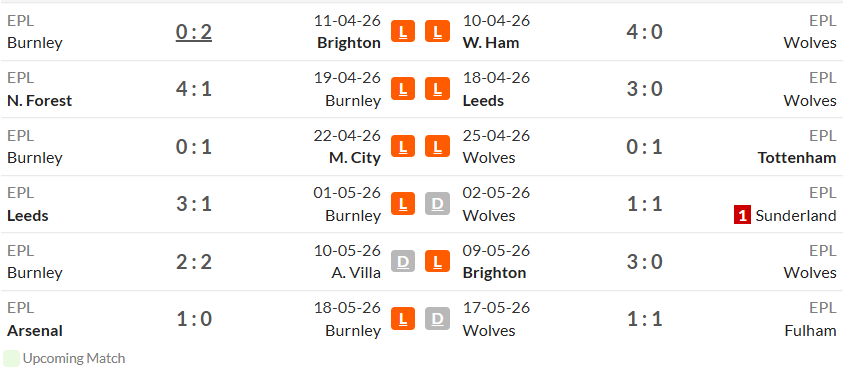Click the L badge for Arsenal vs Burnley

403,319
